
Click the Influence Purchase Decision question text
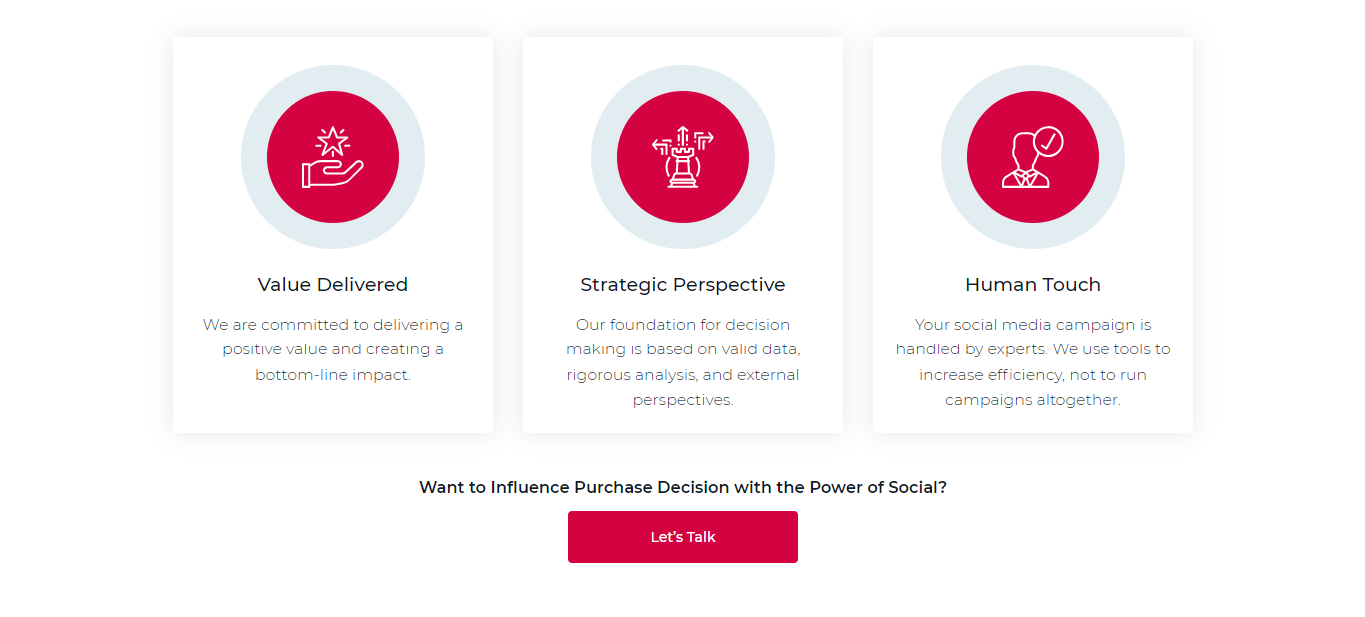[683, 487]
